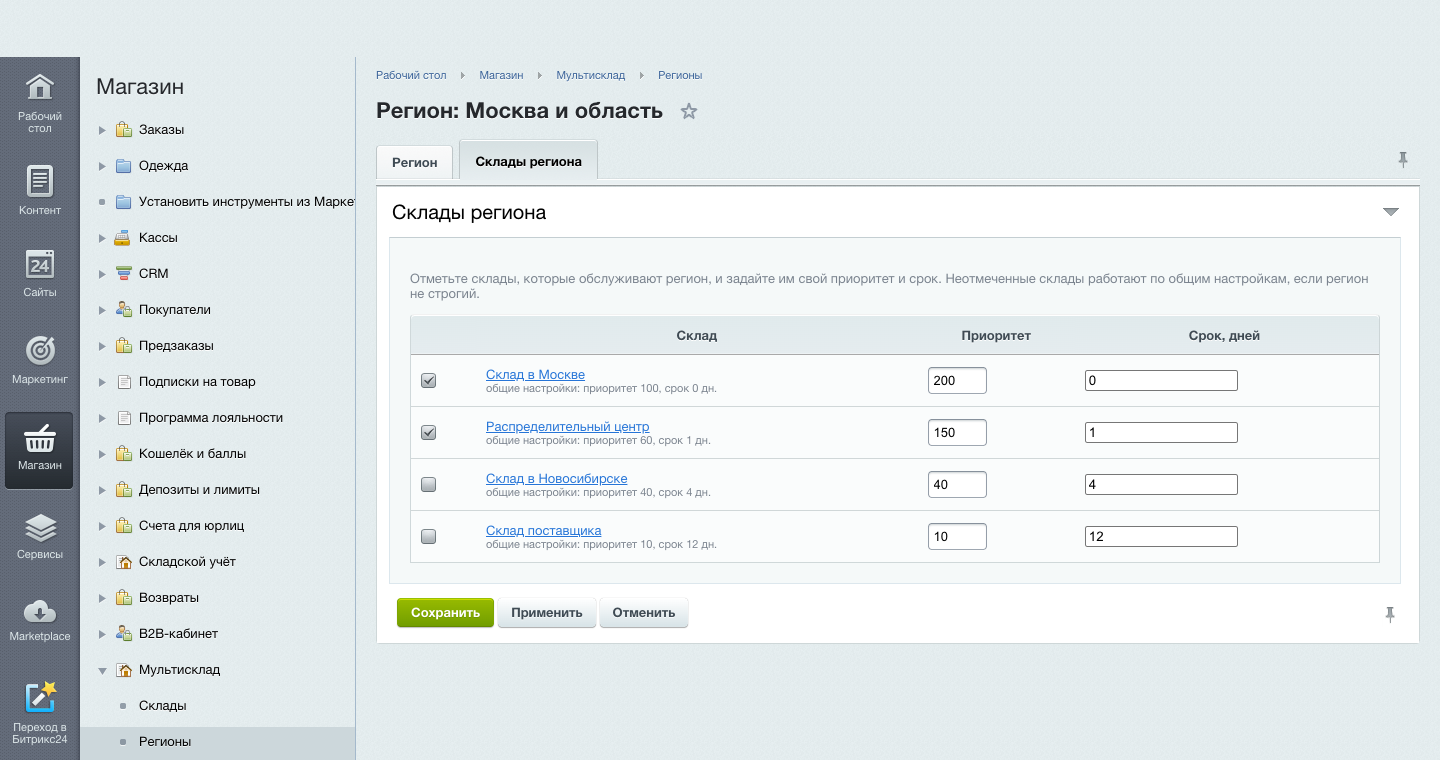Viewport: 1440px width, 760px height.
Task: Click the pin icon beside the tabs
Action: (x=1403, y=159)
